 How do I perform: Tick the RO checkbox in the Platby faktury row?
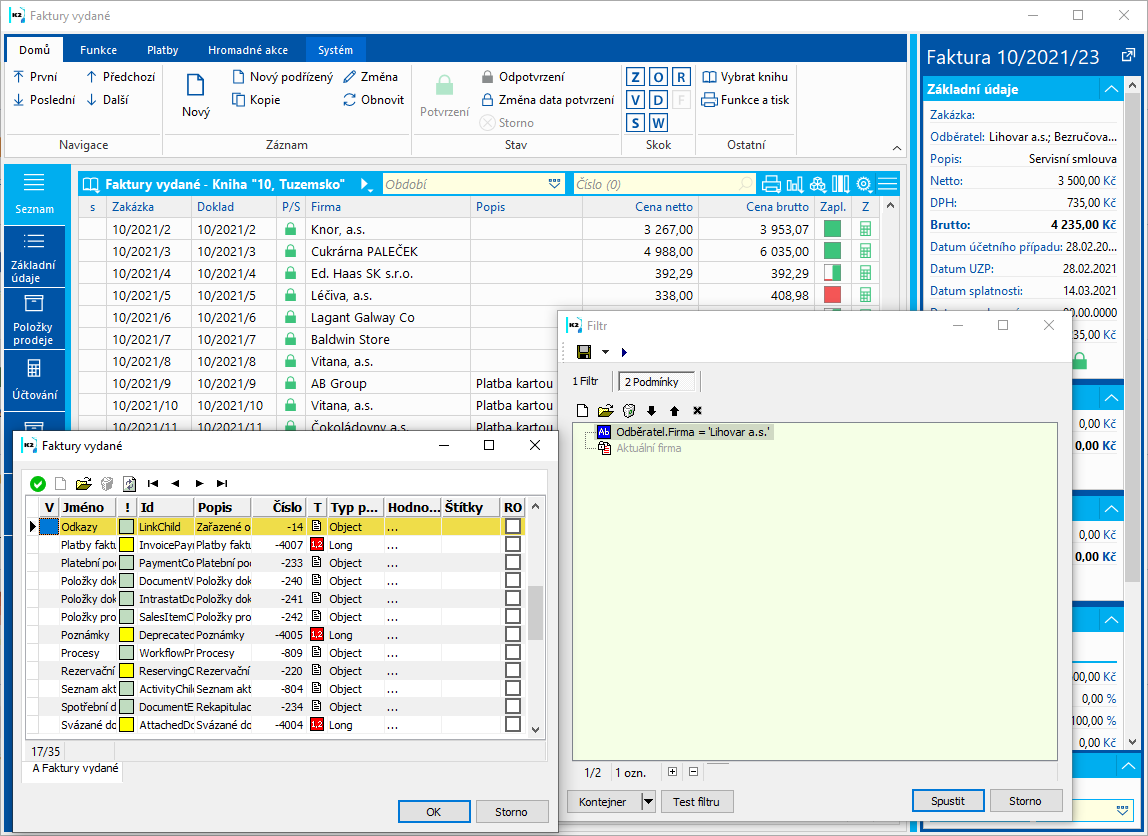pyautogui.click(x=512, y=545)
